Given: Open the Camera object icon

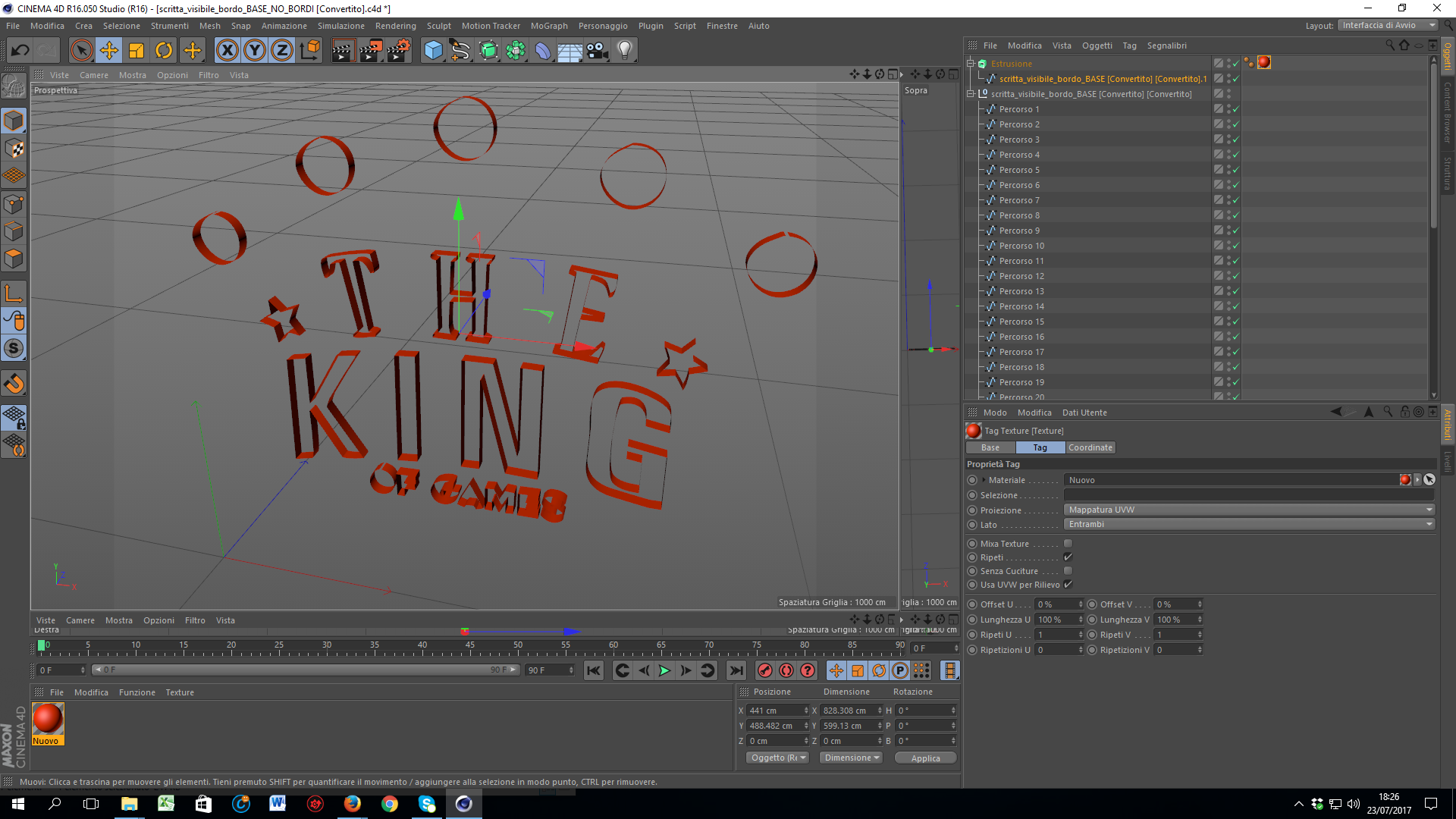Looking at the screenshot, I should [597, 51].
